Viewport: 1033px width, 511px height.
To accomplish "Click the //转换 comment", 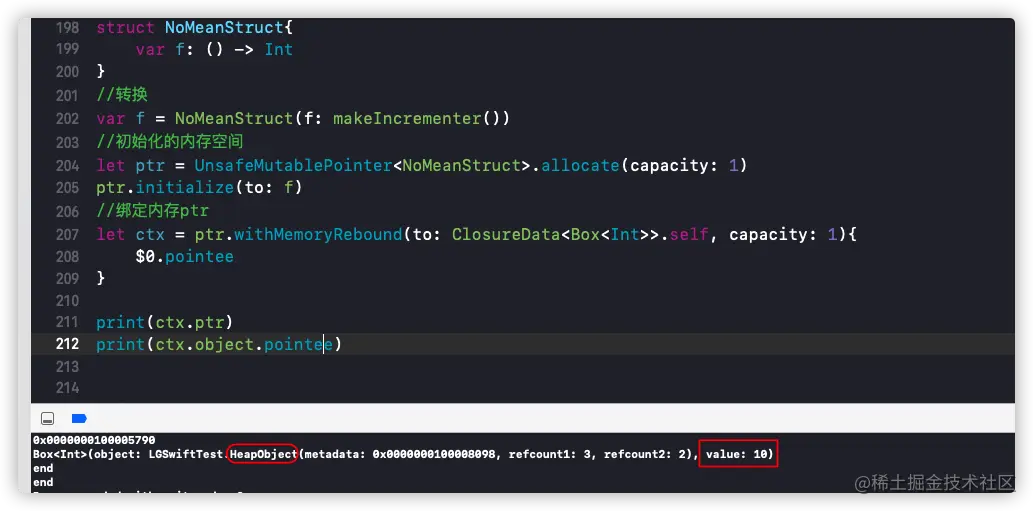I will tap(122, 95).
